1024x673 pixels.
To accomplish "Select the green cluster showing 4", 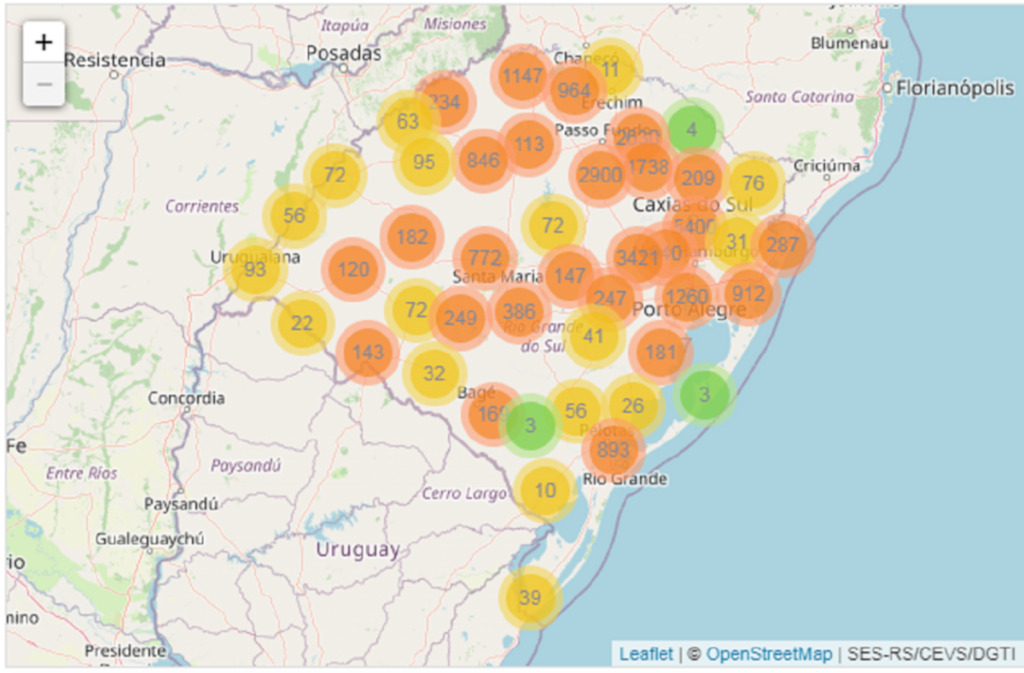I will pyautogui.click(x=691, y=129).
